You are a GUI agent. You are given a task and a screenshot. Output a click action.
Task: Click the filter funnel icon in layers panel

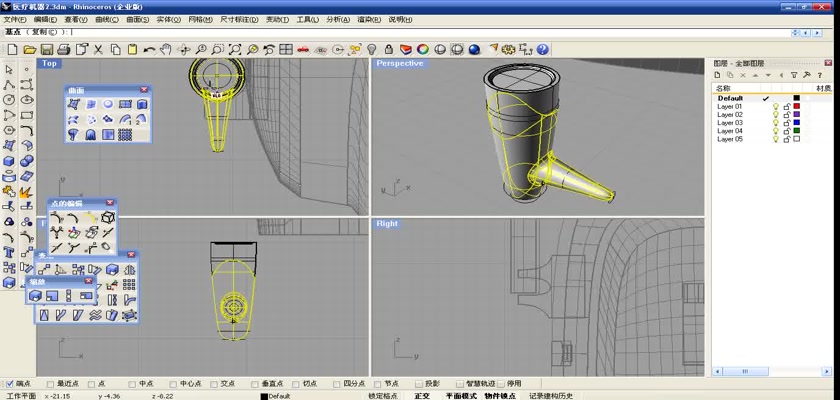[794, 75]
